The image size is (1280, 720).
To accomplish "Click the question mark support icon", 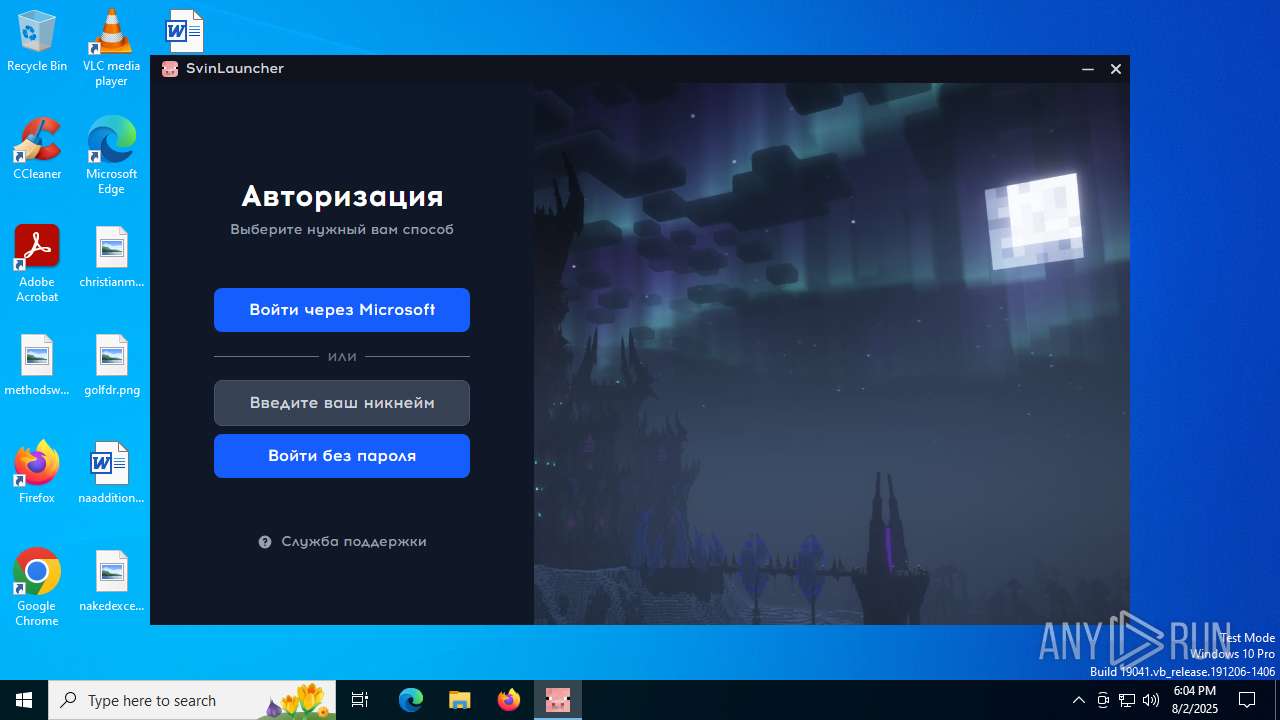I will 265,542.
